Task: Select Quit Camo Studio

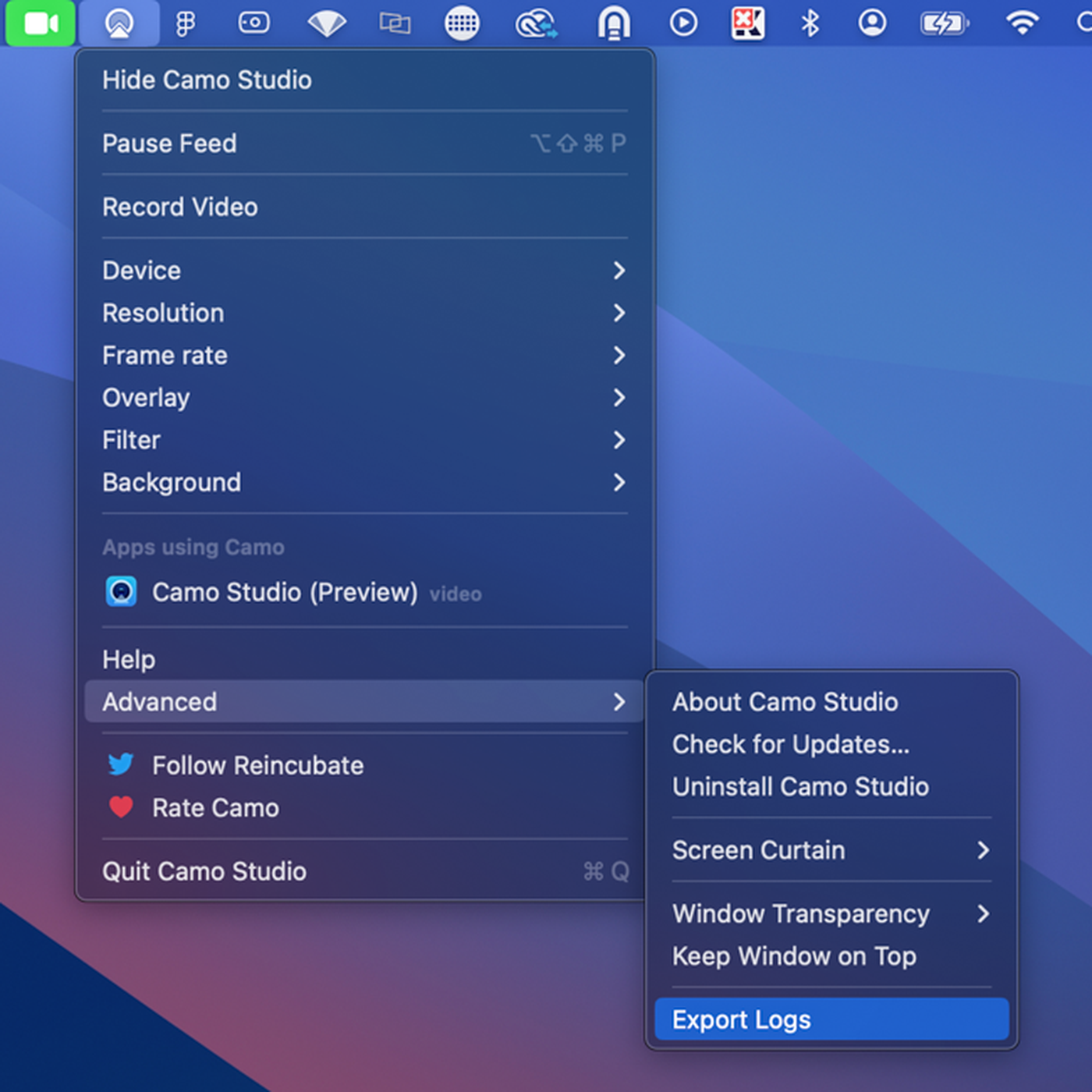Action: pos(364,871)
